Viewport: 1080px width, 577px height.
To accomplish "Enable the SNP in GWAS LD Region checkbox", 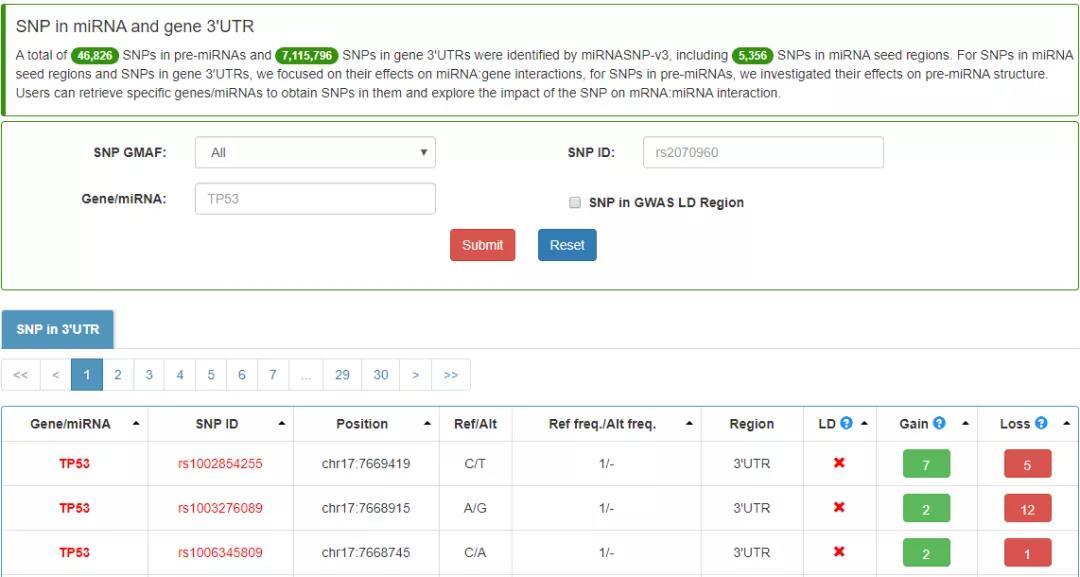I will point(575,202).
